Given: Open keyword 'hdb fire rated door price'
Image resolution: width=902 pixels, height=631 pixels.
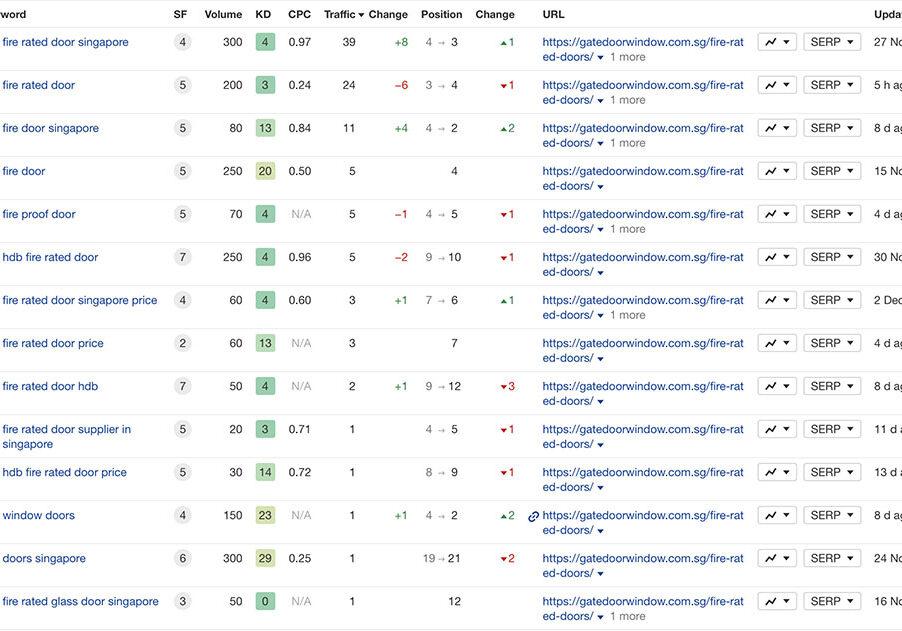Looking at the screenshot, I should tap(64, 472).
